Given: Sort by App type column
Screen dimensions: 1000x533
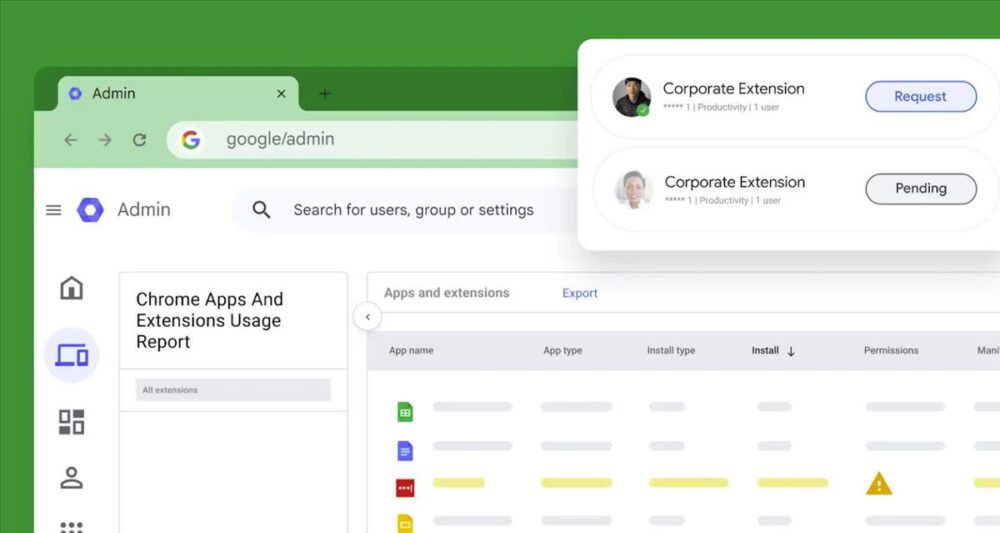Looking at the screenshot, I should pyautogui.click(x=562, y=351).
